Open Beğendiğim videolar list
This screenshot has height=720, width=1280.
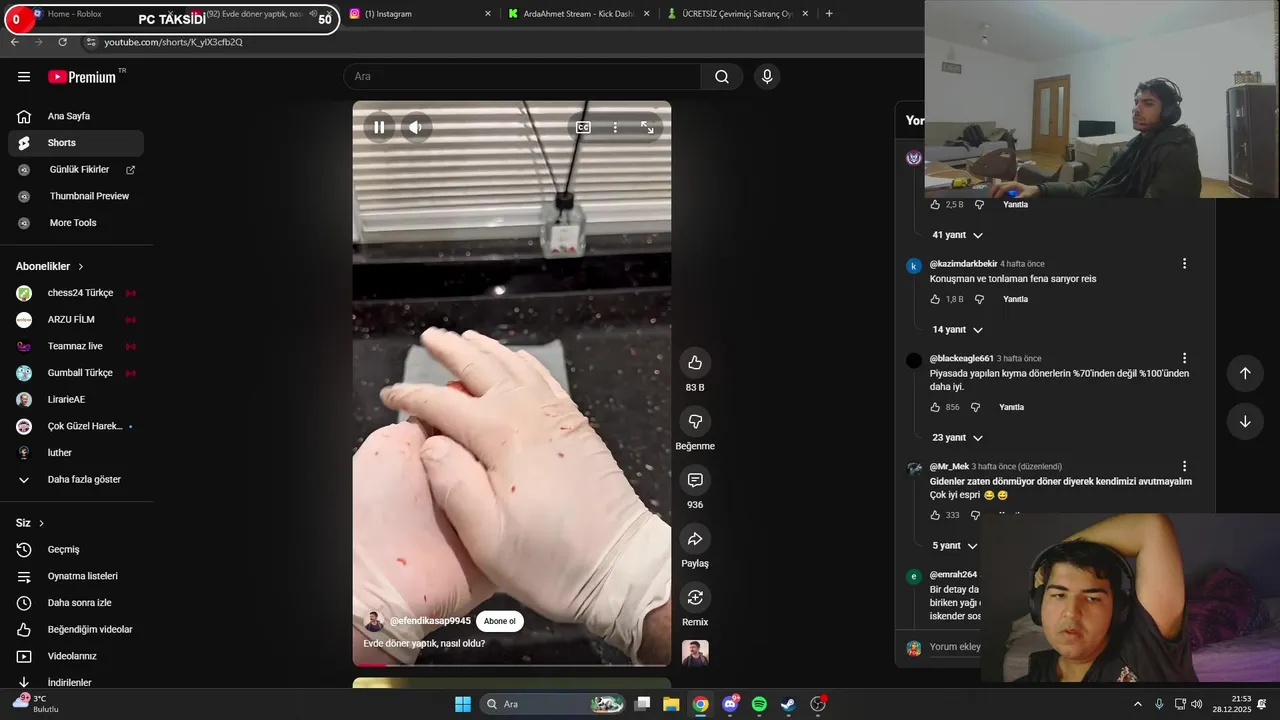click(76, 630)
